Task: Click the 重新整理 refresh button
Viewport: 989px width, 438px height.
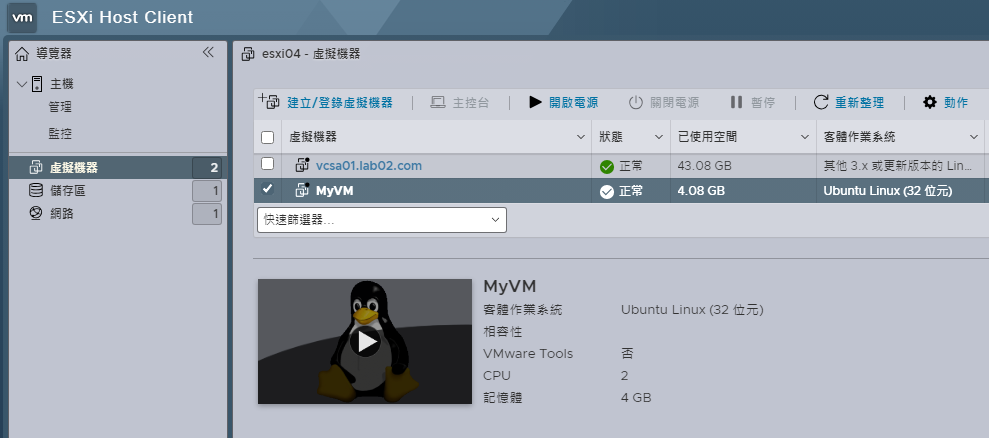Action: pos(849,102)
